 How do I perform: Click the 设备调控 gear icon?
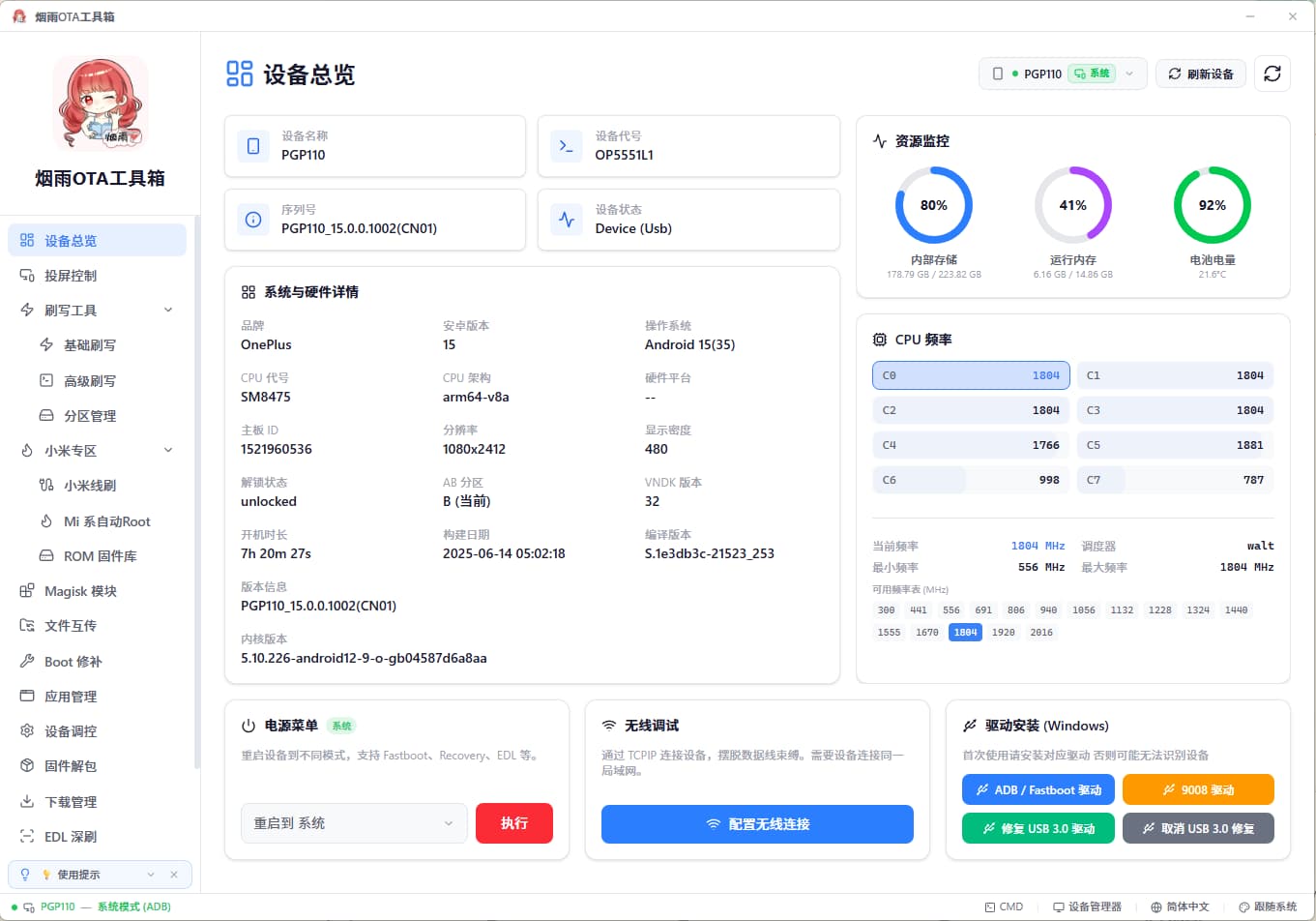(27, 731)
